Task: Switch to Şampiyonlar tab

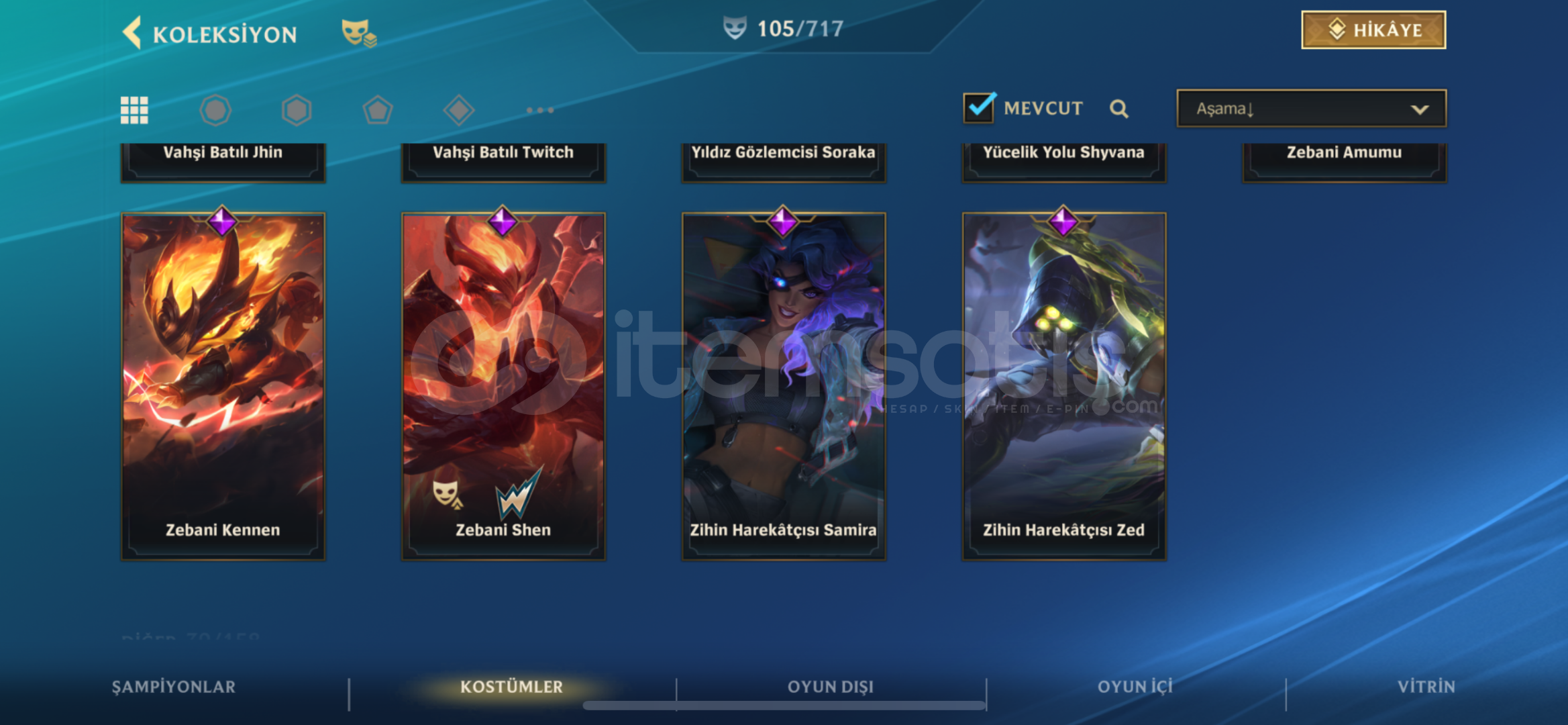Action: point(174,687)
